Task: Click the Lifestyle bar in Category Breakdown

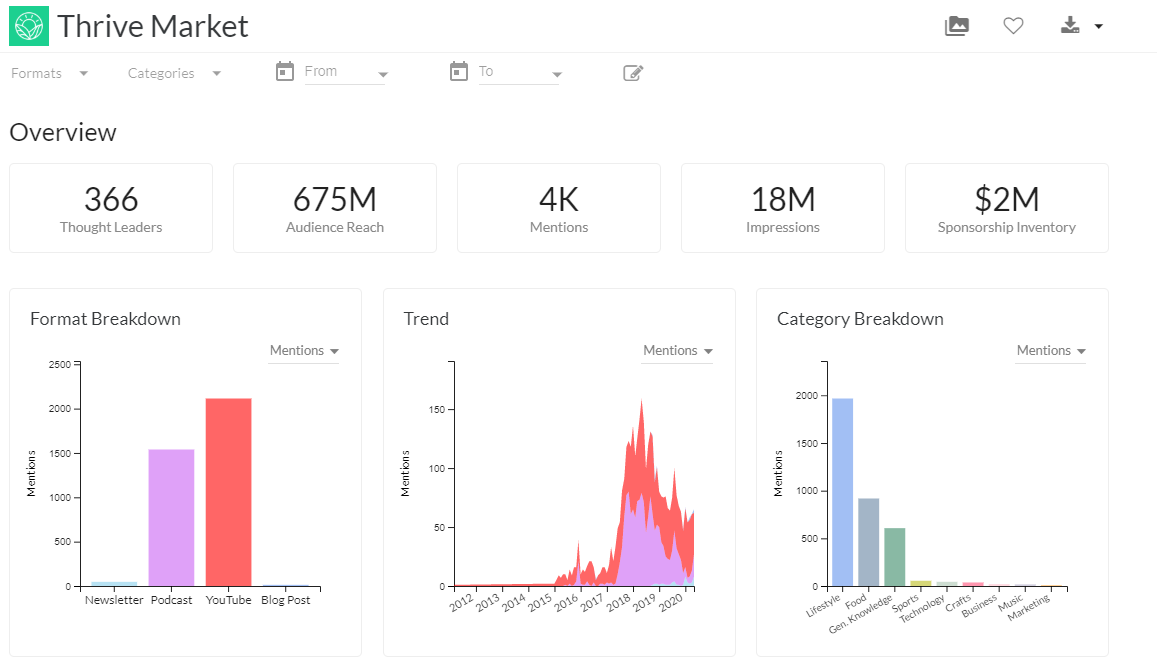Action: point(843,492)
